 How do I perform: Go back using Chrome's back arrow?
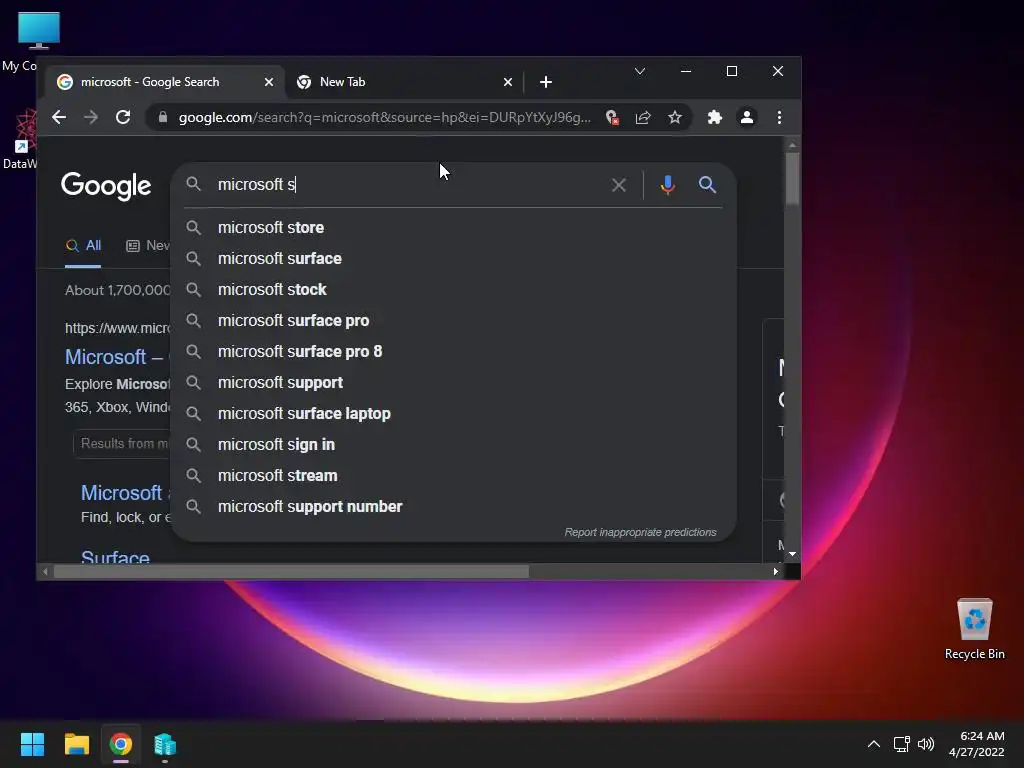click(59, 118)
